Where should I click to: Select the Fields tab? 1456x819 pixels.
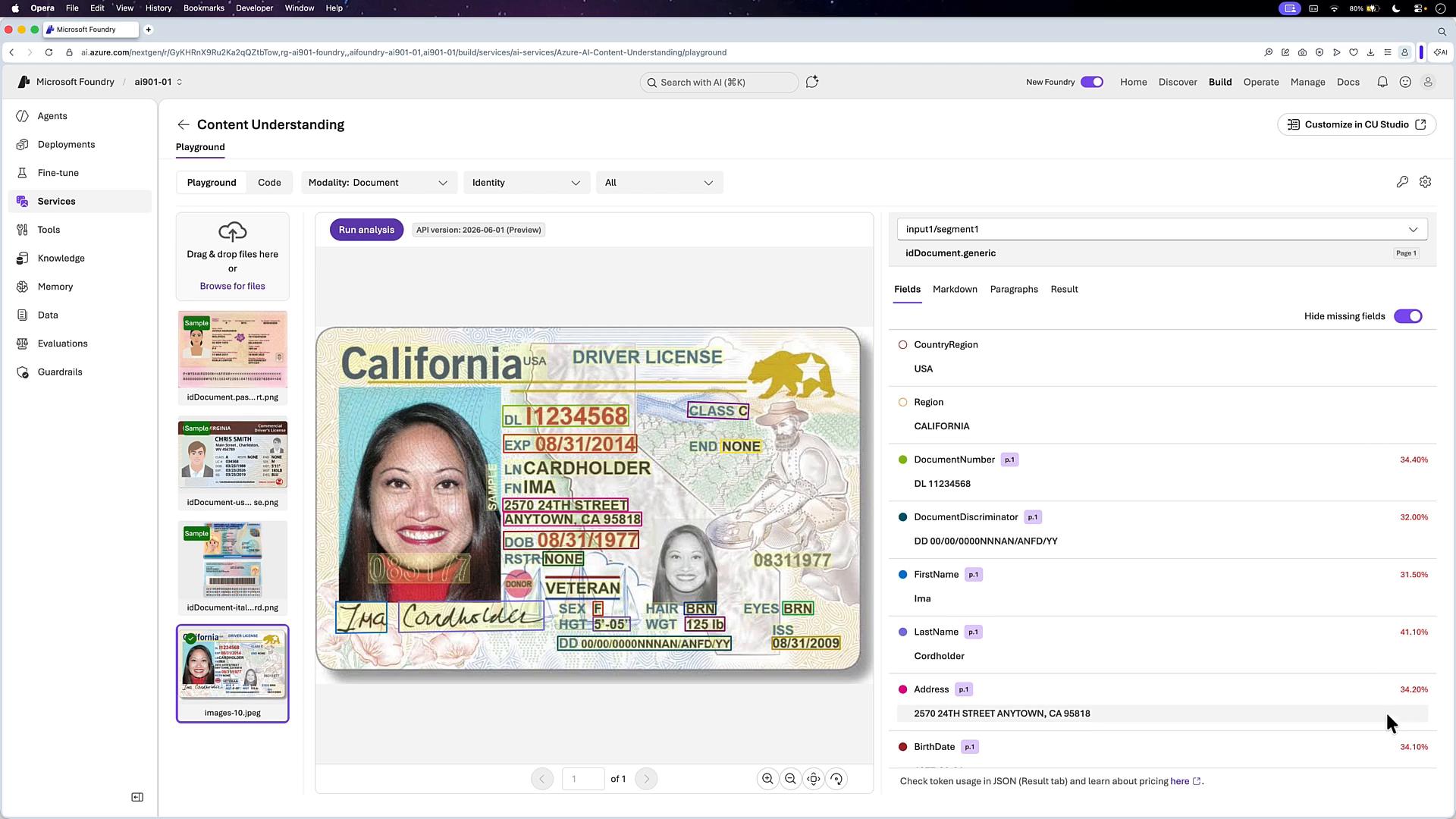click(x=907, y=290)
